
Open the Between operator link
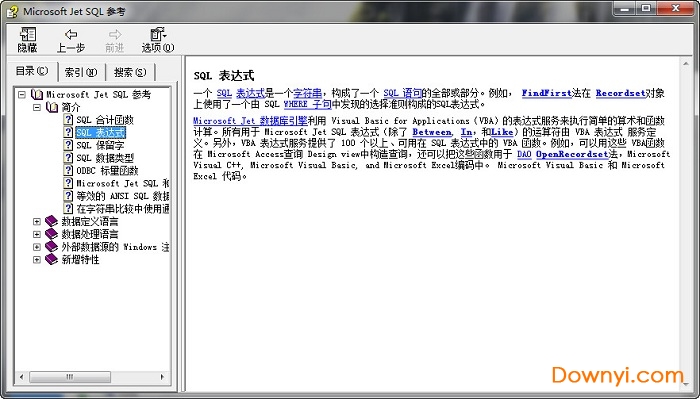click(432, 132)
